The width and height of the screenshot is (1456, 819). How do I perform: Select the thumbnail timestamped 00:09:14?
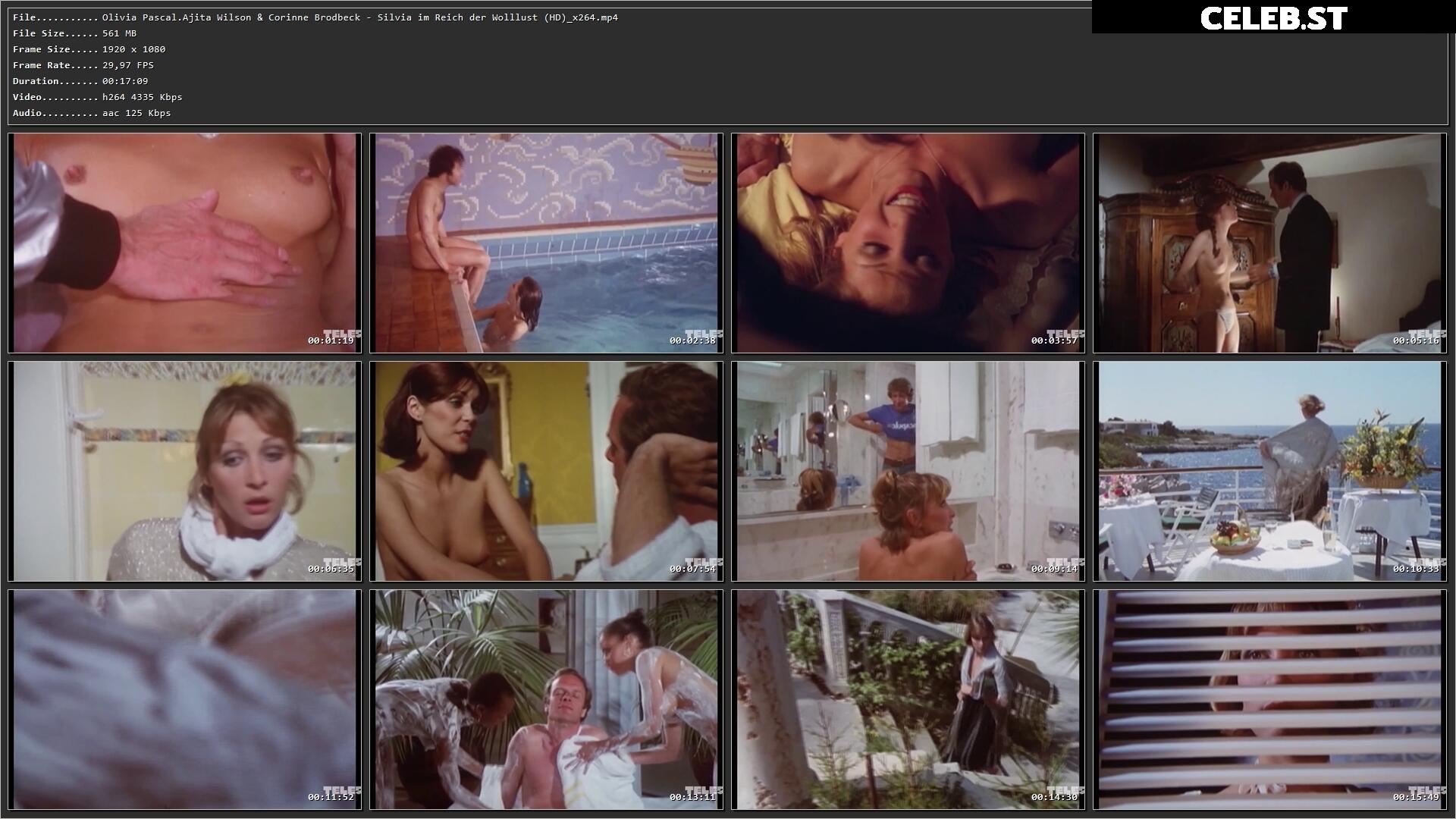(908, 471)
